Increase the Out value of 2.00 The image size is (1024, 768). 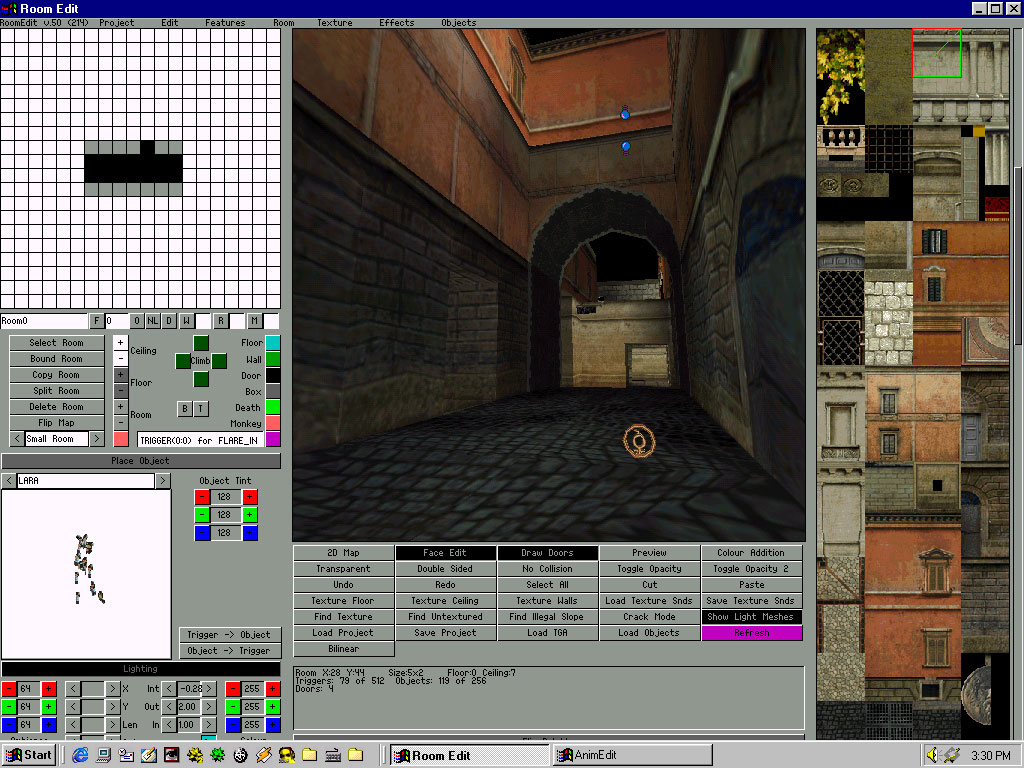tap(209, 707)
